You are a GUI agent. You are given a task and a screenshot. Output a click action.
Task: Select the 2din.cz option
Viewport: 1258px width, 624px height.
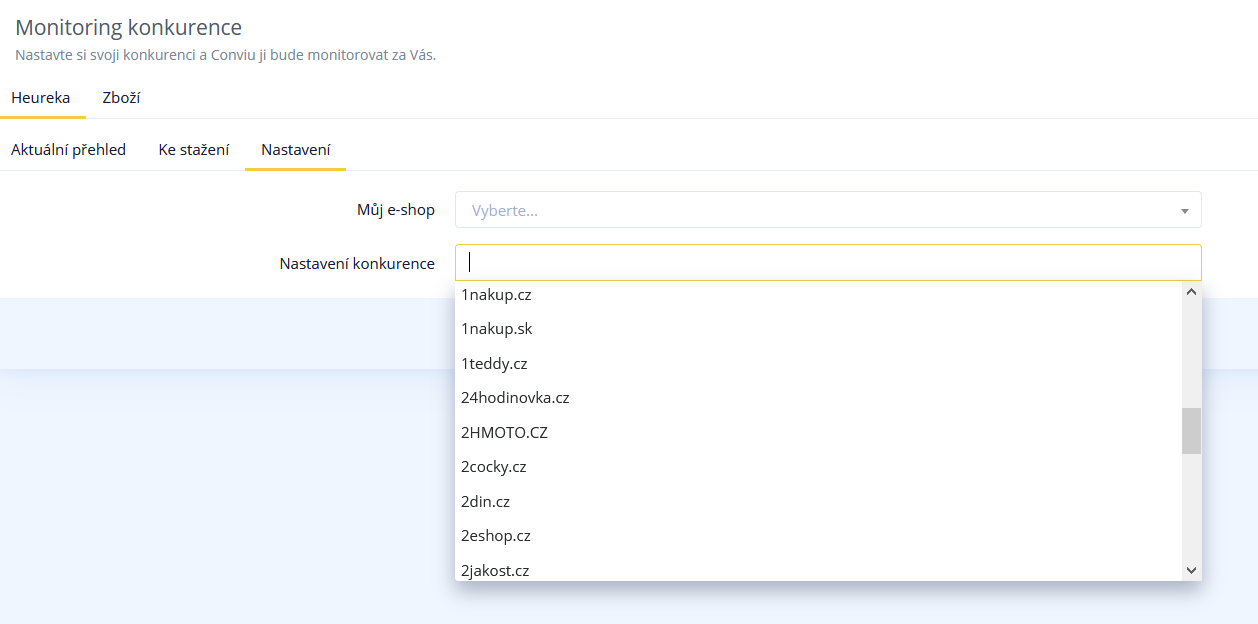tap(485, 502)
